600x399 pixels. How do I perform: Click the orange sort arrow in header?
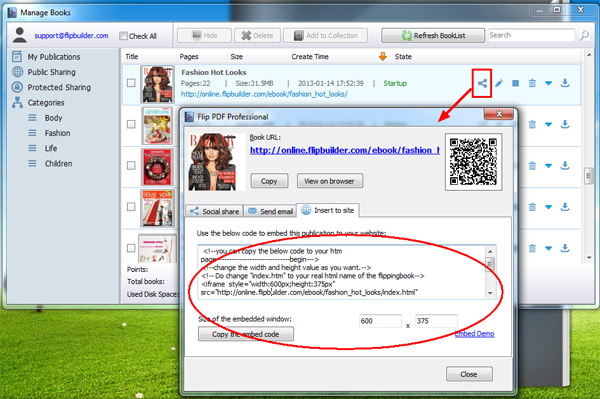(x=383, y=57)
